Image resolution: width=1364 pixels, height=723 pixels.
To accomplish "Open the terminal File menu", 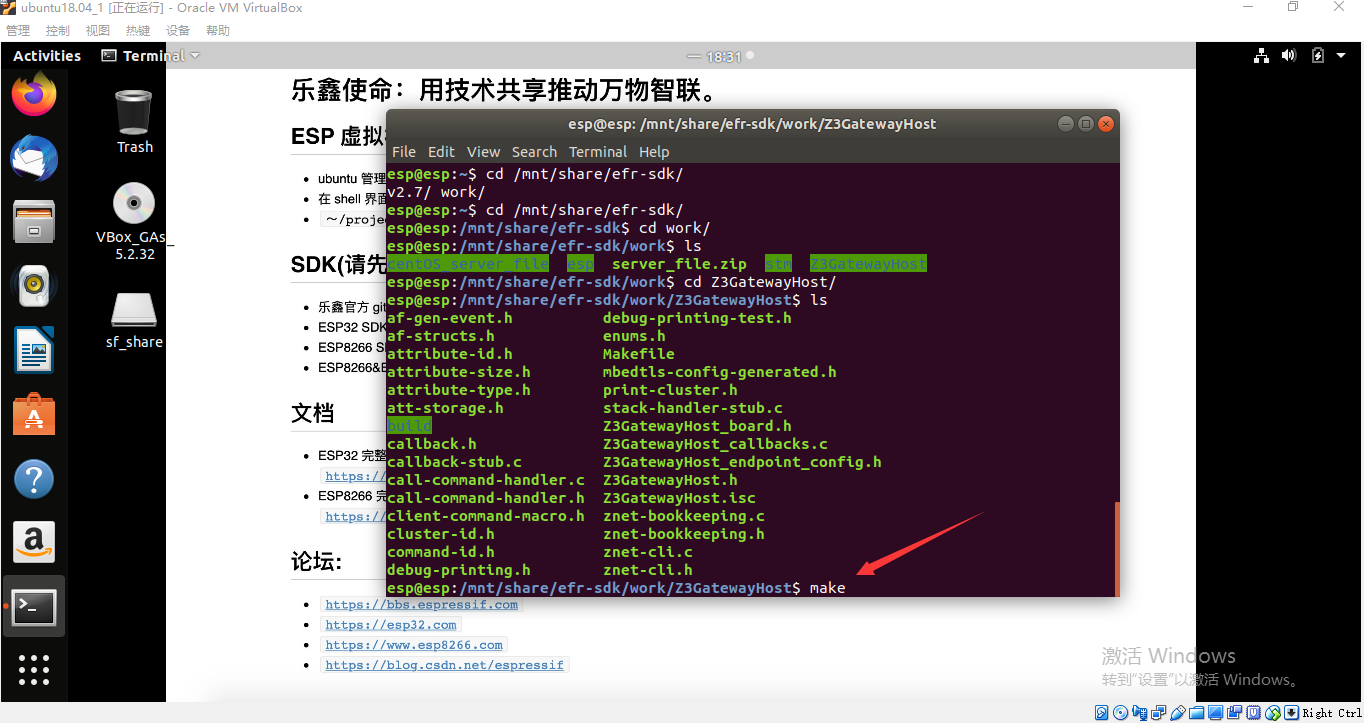I will point(404,152).
